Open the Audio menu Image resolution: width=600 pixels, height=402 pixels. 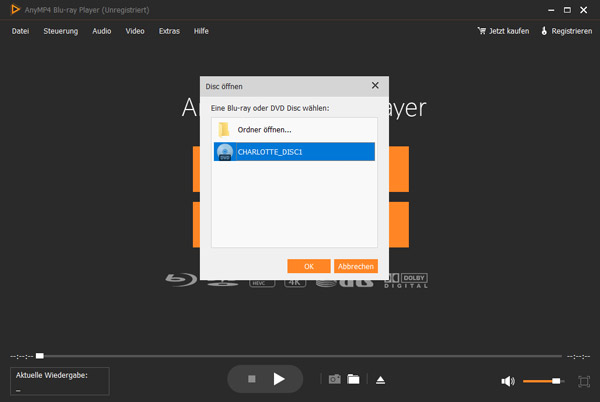(101, 31)
